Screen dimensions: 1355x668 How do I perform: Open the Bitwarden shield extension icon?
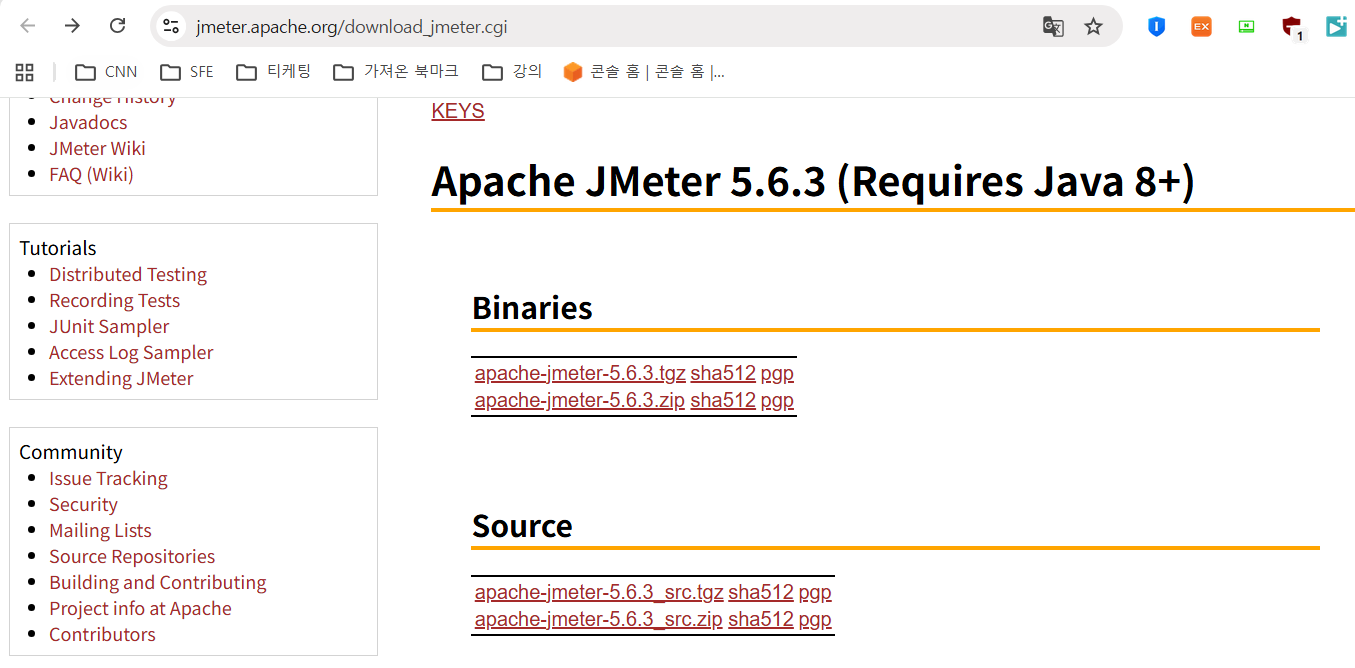point(1157,27)
